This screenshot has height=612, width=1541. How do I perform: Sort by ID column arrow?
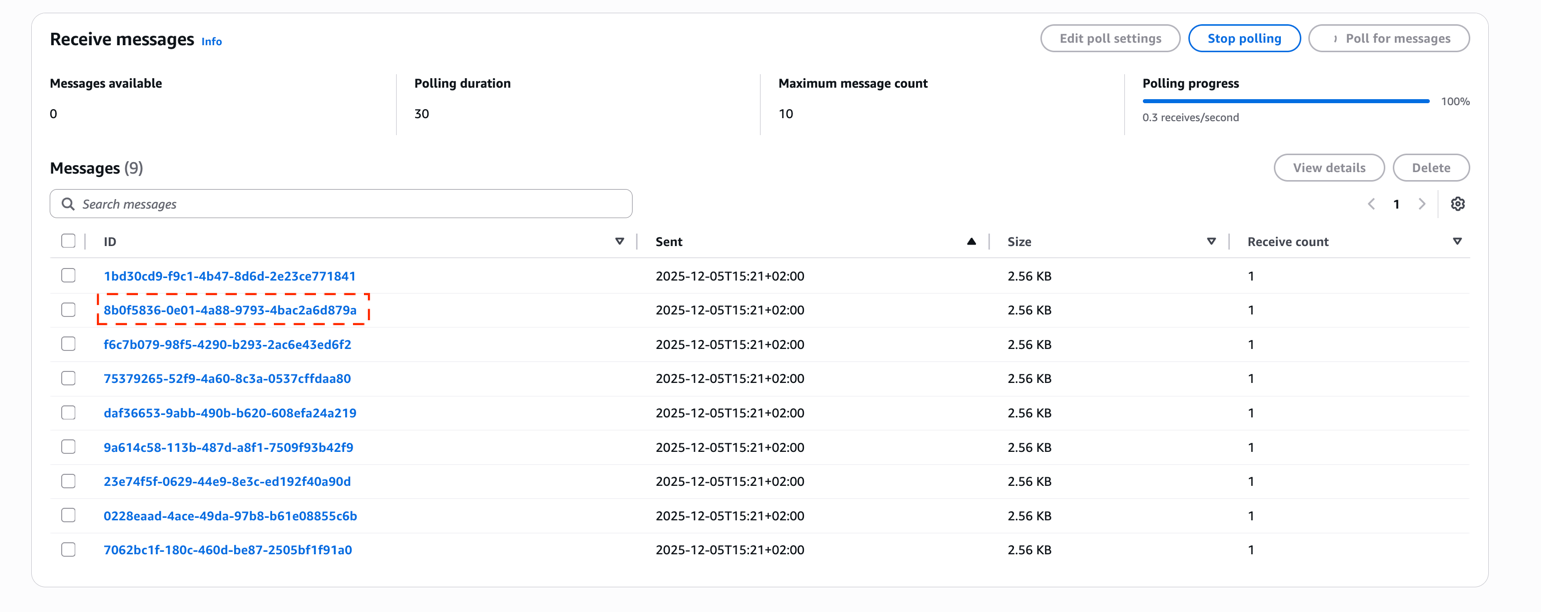[619, 242]
